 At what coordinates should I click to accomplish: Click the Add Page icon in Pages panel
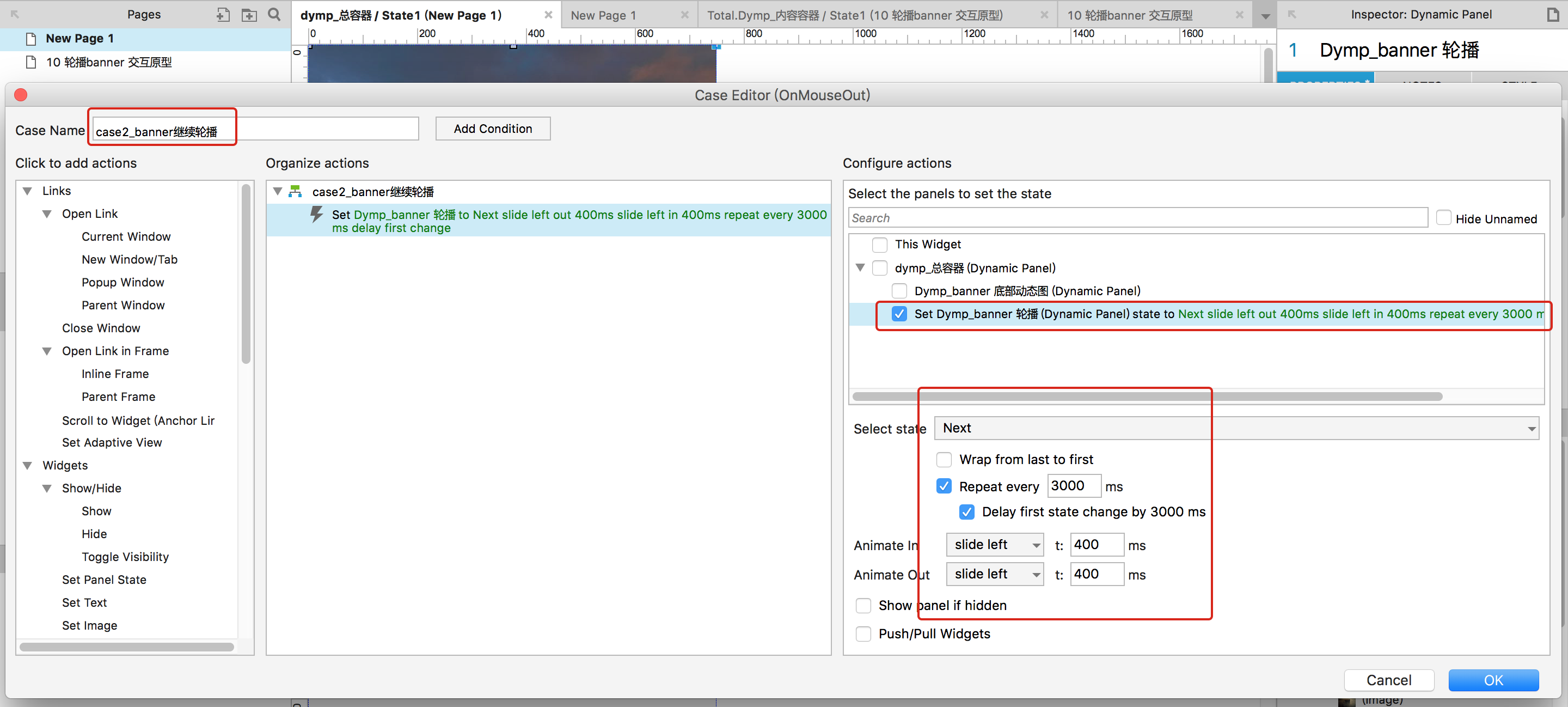pyautogui.click(x=223, y=15)
